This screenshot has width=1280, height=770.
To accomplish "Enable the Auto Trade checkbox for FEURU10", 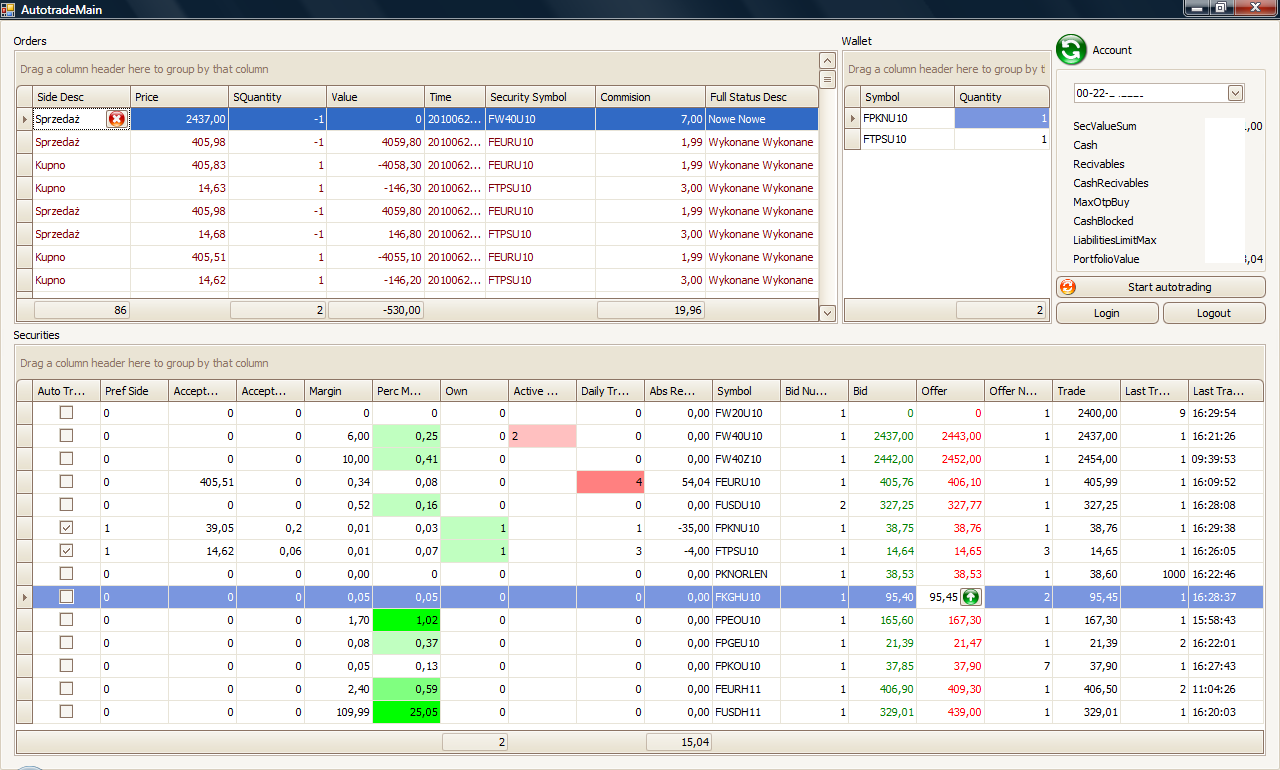I will [x=66, y=482].
